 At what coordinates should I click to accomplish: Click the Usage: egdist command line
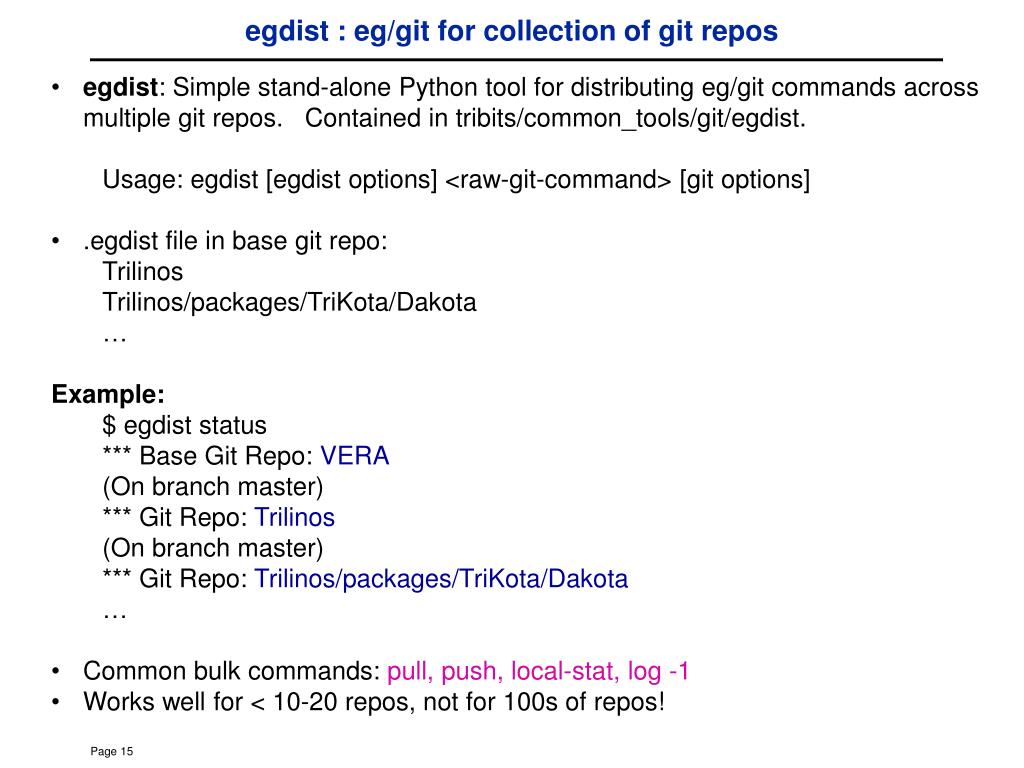[x=456, y=180]
